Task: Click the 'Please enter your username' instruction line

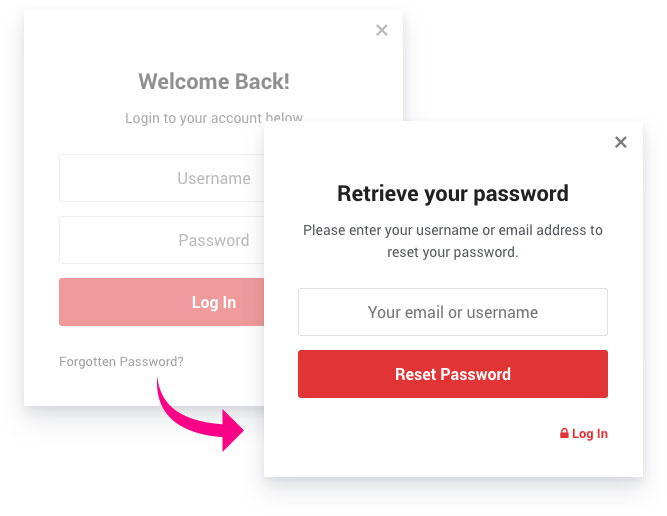Action: [452, 230]
